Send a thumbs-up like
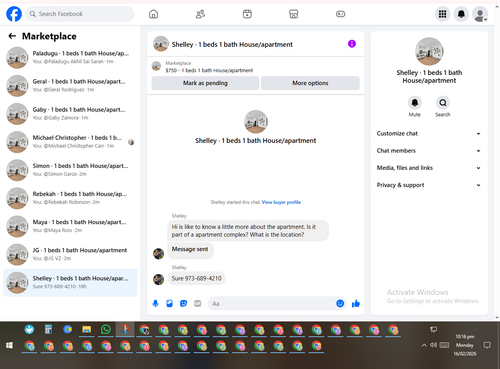 (x=356, y=304)
